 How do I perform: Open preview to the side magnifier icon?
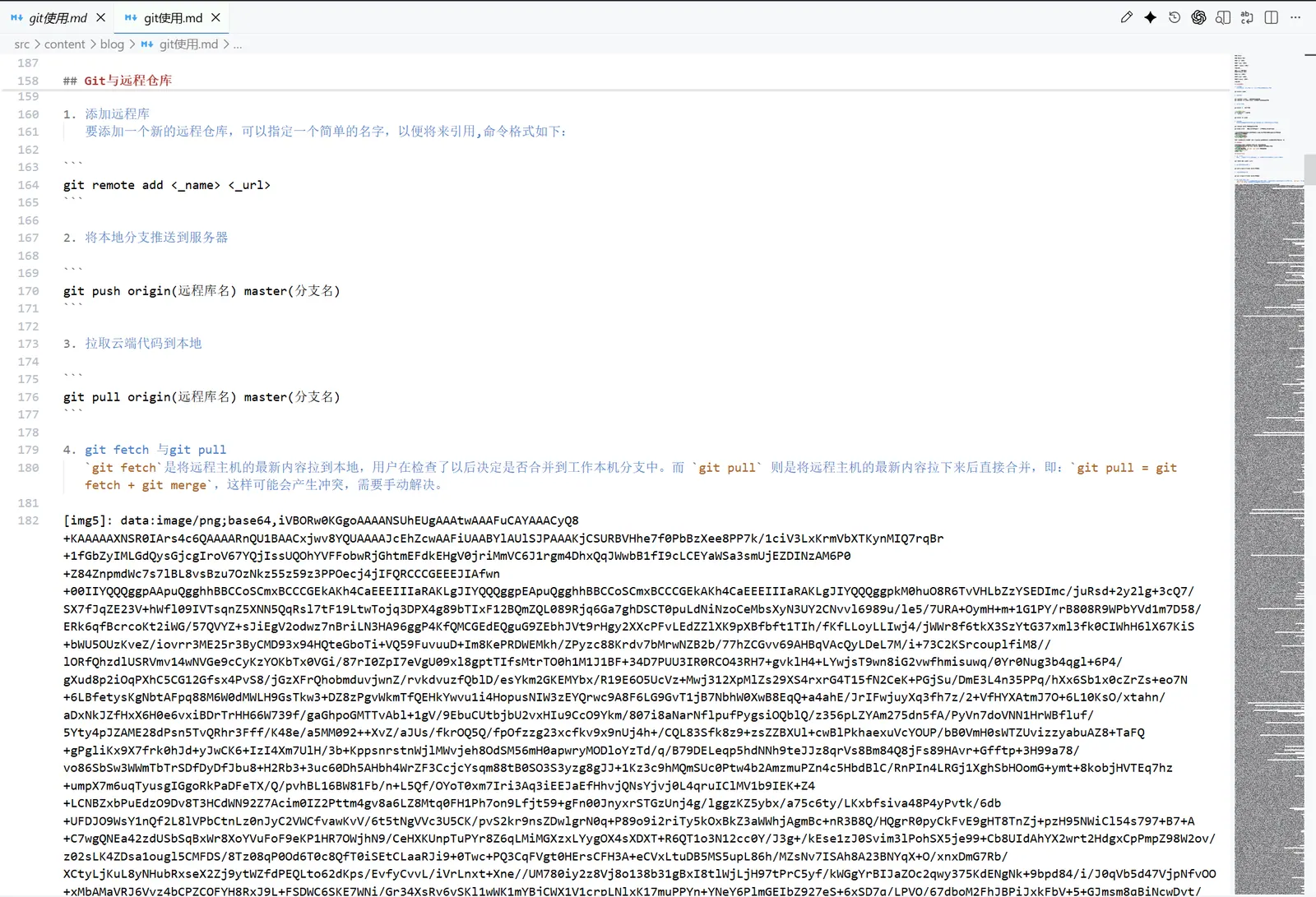1223,17
